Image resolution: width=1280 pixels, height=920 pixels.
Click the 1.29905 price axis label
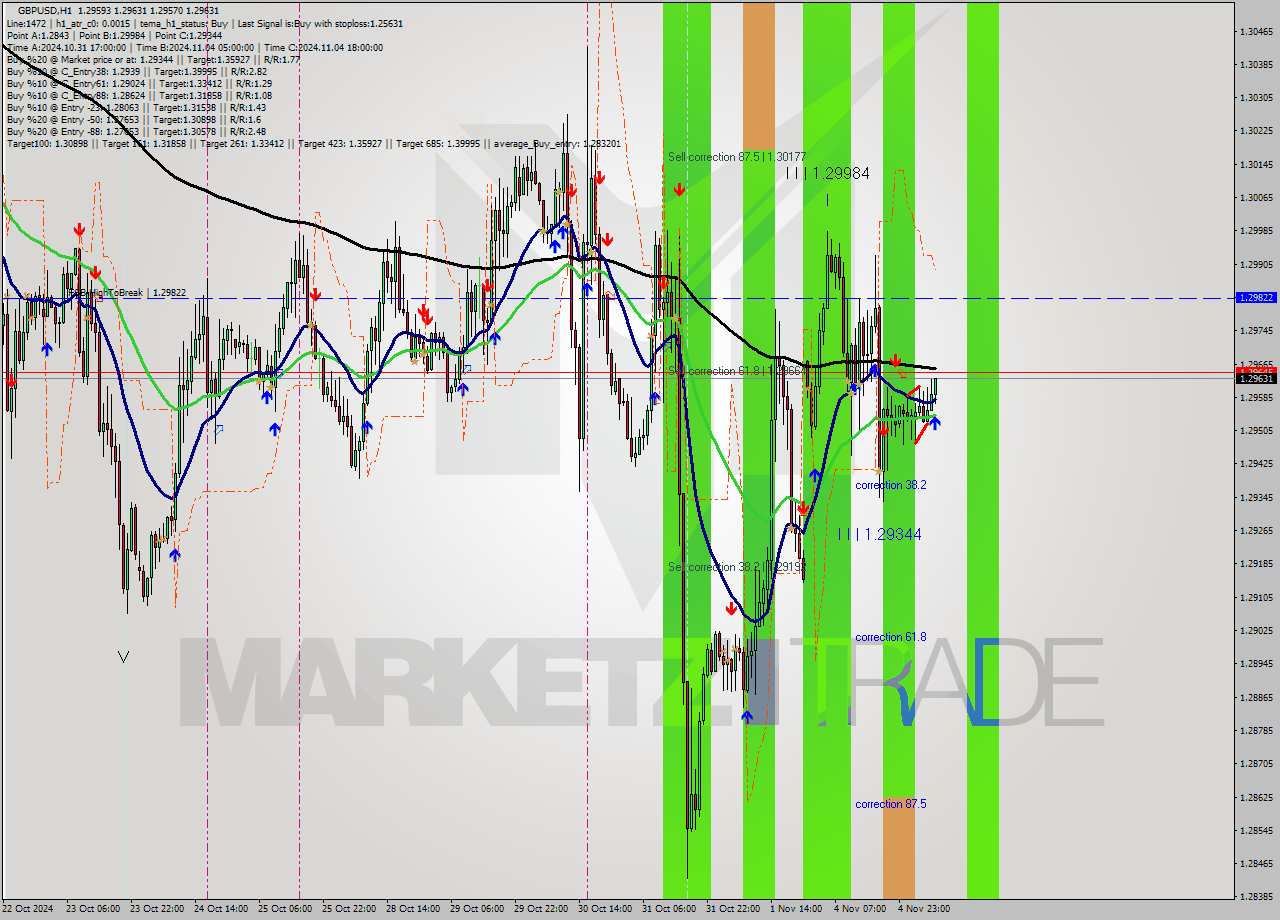1256,264
